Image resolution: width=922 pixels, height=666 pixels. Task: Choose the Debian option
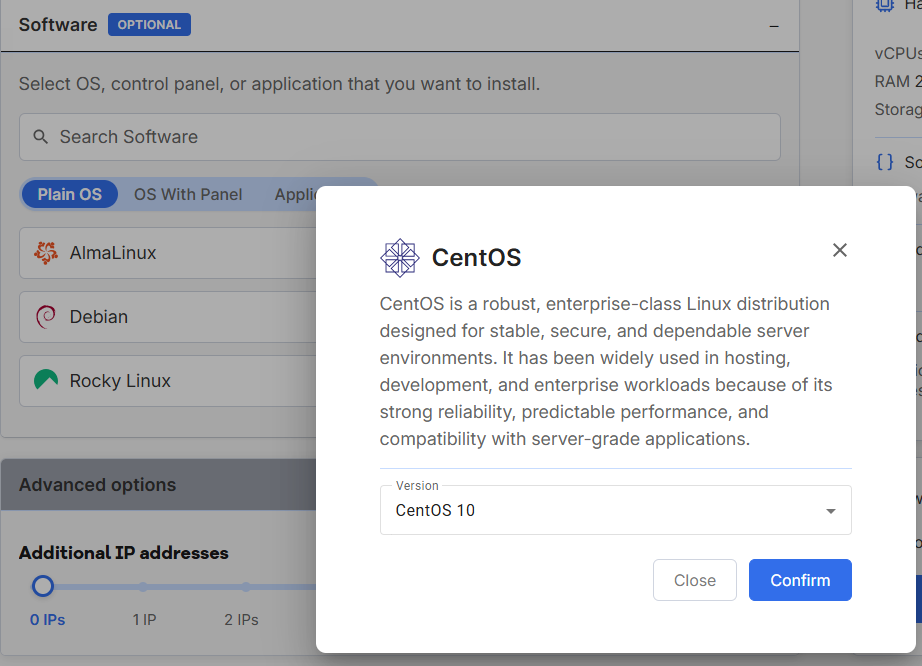point(168,317)
